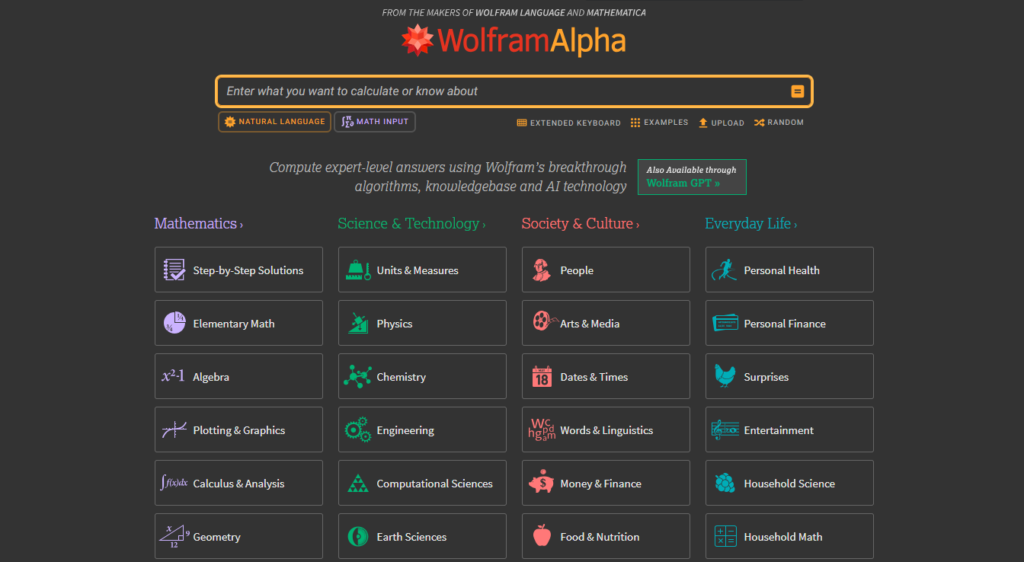Open the Personal Finance label
This screenshot has height=562, width=1024.
point(784,324)
